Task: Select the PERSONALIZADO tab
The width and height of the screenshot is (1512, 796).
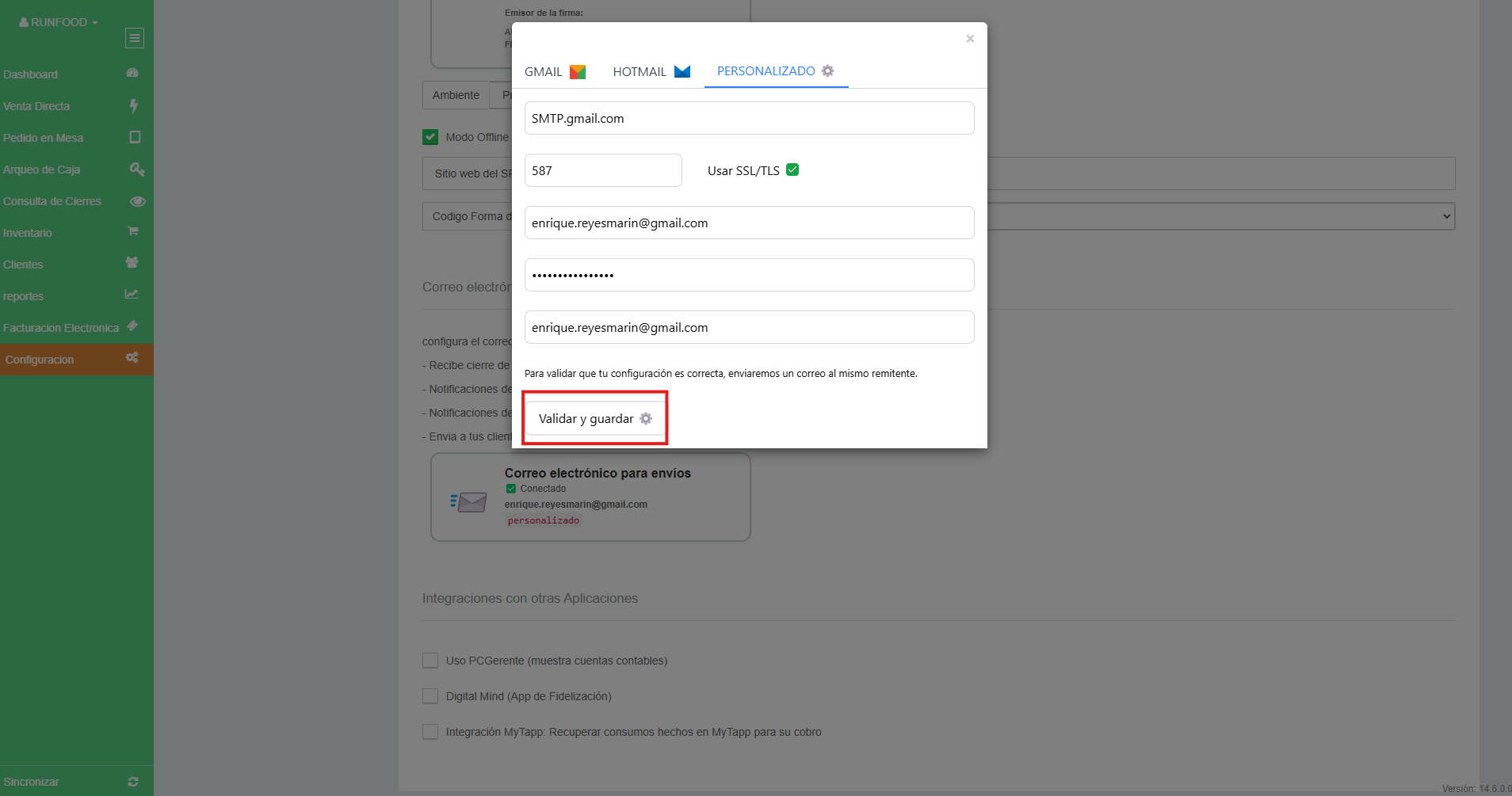Action: click(x=776, y=71)
